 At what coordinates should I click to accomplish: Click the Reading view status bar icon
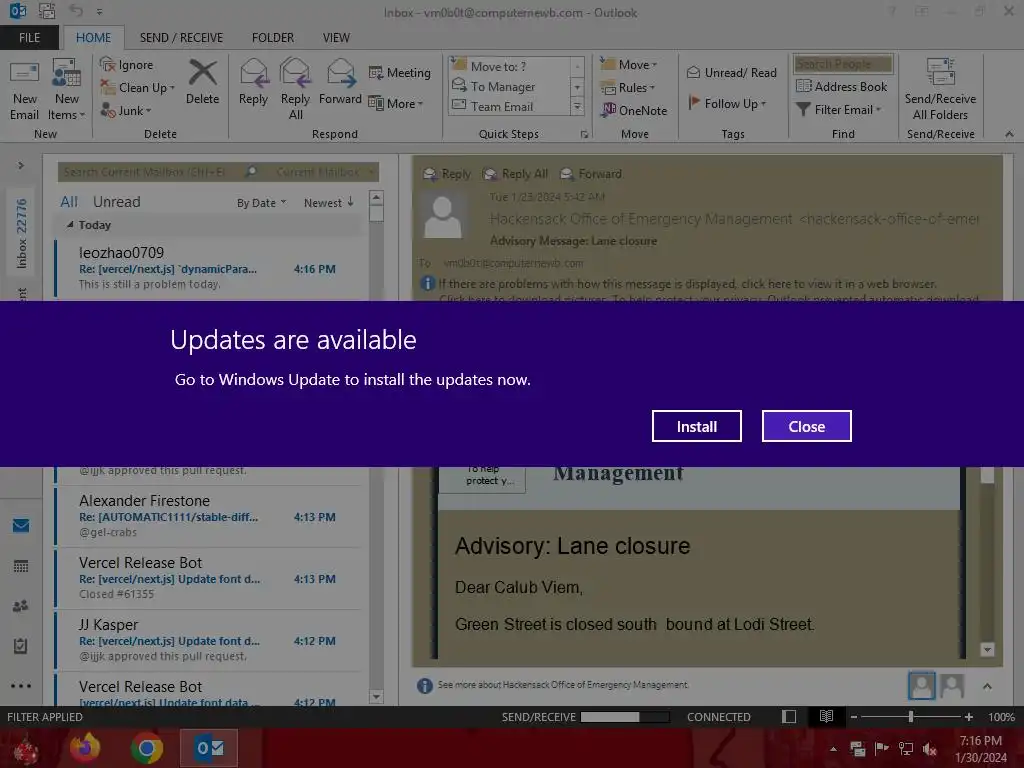[x=826, y=716]
